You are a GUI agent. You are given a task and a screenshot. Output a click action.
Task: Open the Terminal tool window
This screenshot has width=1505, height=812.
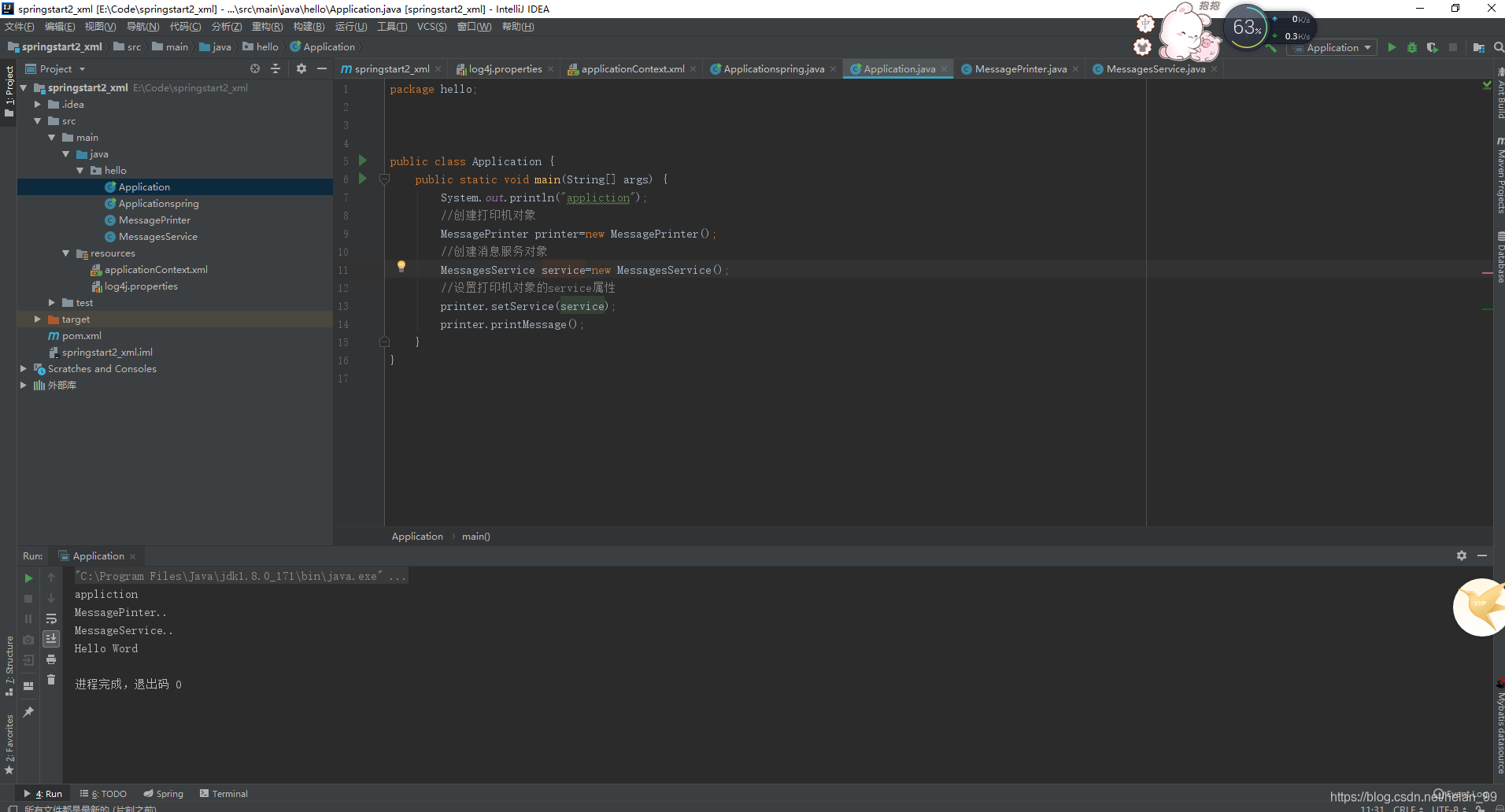[224, 794]
